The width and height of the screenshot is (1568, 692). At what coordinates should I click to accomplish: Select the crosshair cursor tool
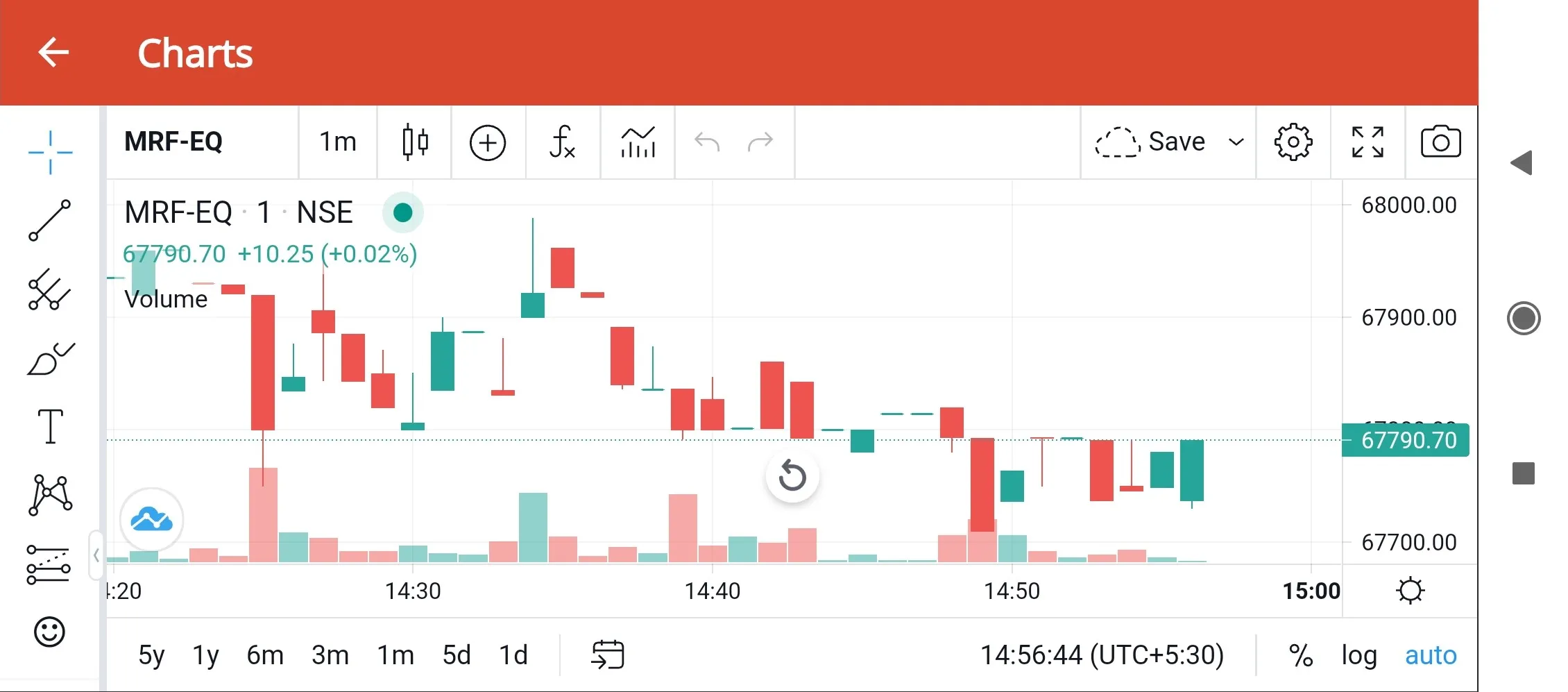pyautogui.click(x=50, y=152)
